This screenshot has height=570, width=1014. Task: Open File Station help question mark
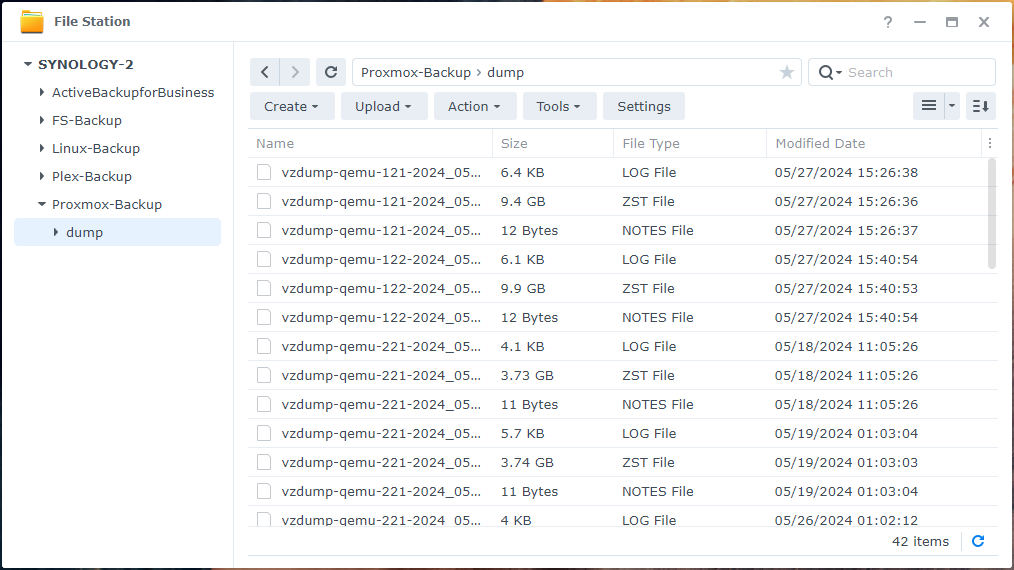tap(888, 22)
